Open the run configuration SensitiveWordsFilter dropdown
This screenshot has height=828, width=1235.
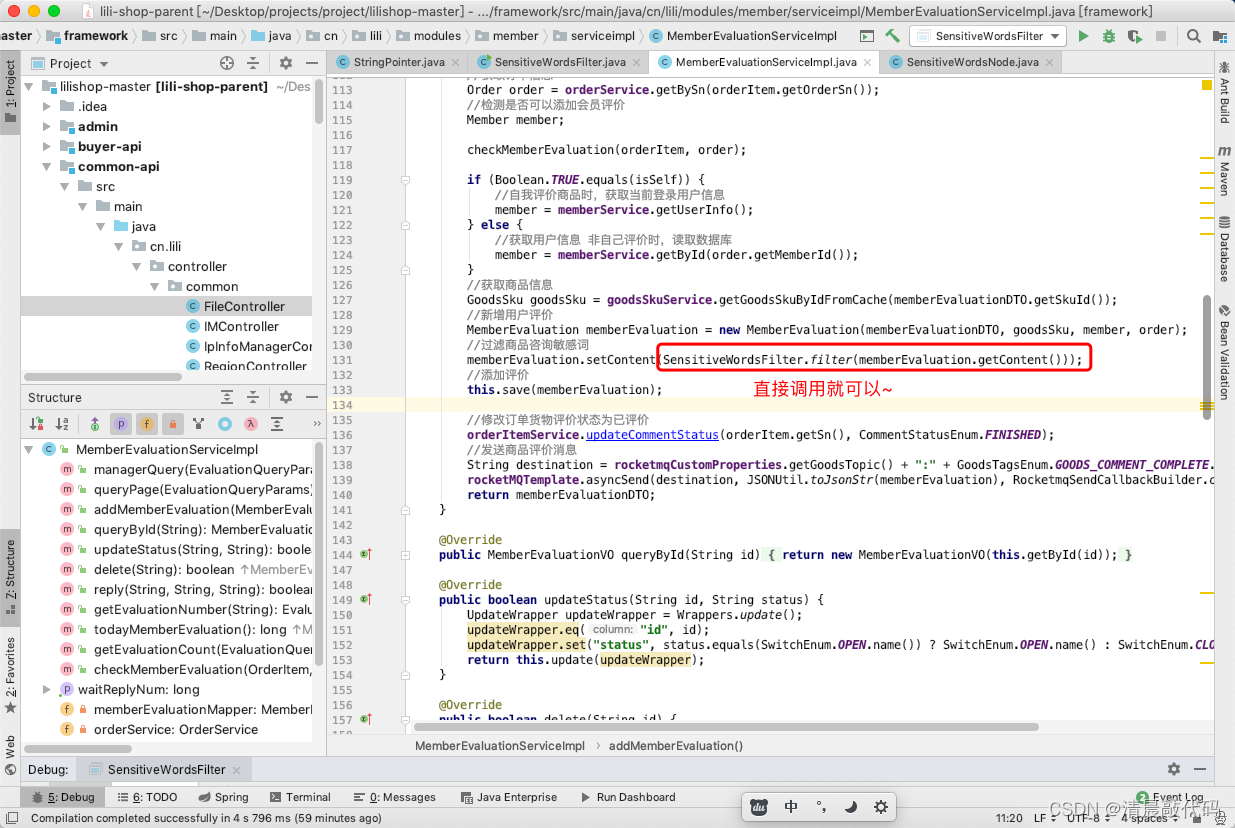pos(987,36)
